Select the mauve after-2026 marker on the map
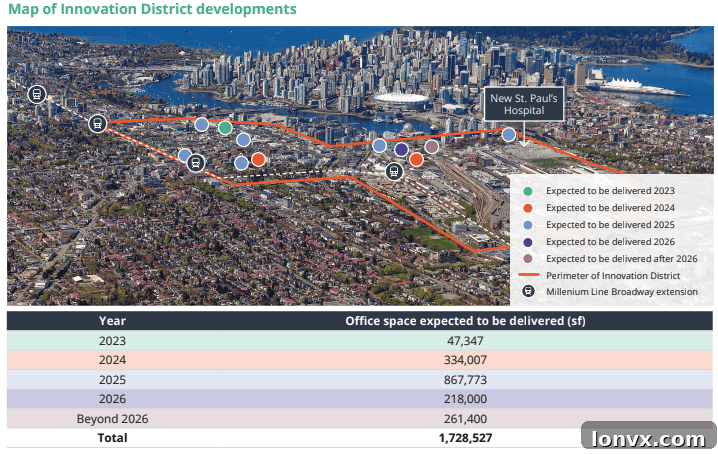The image size is (718, 454). point(431,147)
